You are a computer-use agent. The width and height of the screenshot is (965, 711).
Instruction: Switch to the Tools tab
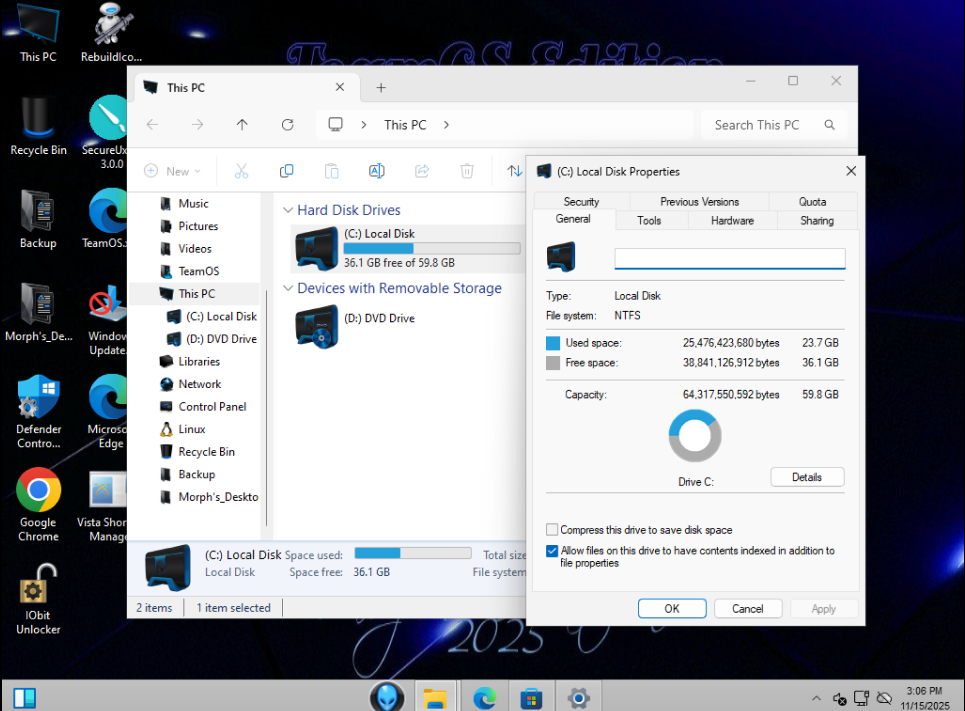tap(649, 220)
